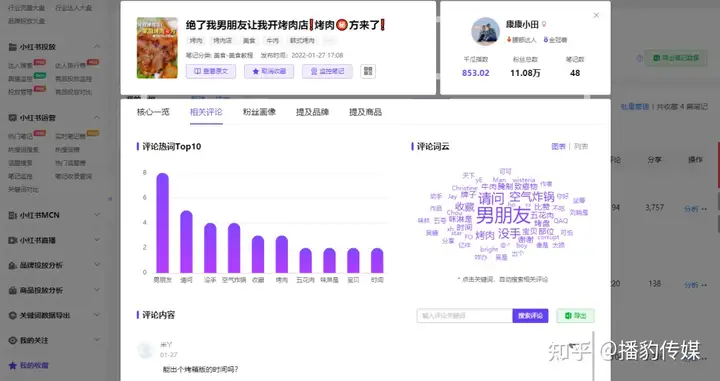Click the 腰部达人 badge under 康康小田

(x=522, y=40)
